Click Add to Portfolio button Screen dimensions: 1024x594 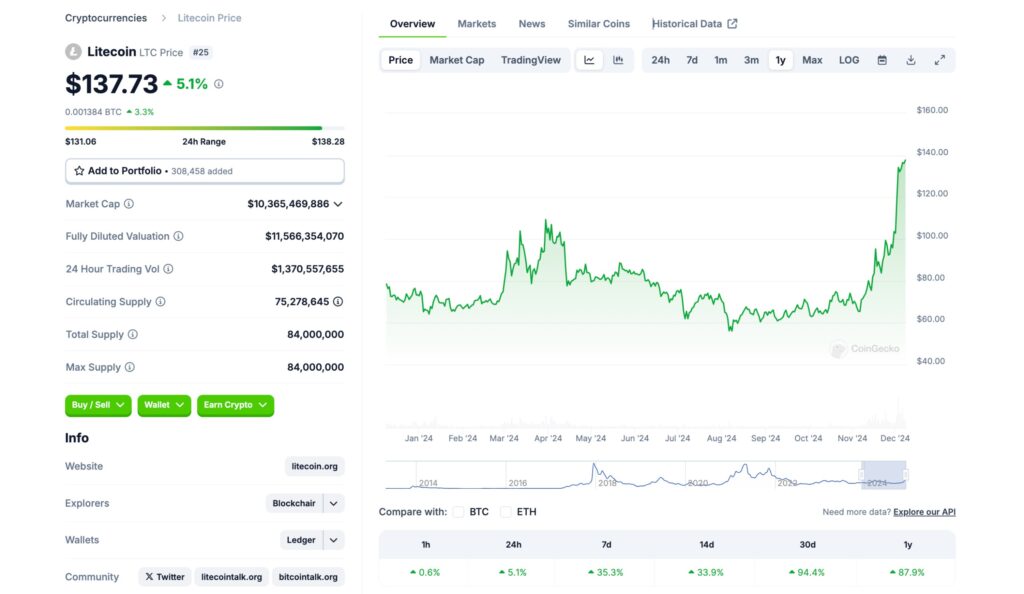pyautogui.click(x=205, y=171)
